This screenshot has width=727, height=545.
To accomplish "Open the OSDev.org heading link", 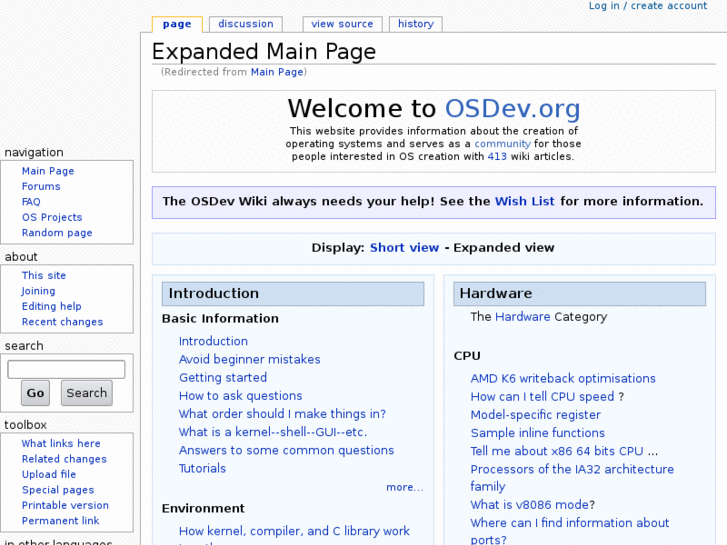I will pos(513,109).
